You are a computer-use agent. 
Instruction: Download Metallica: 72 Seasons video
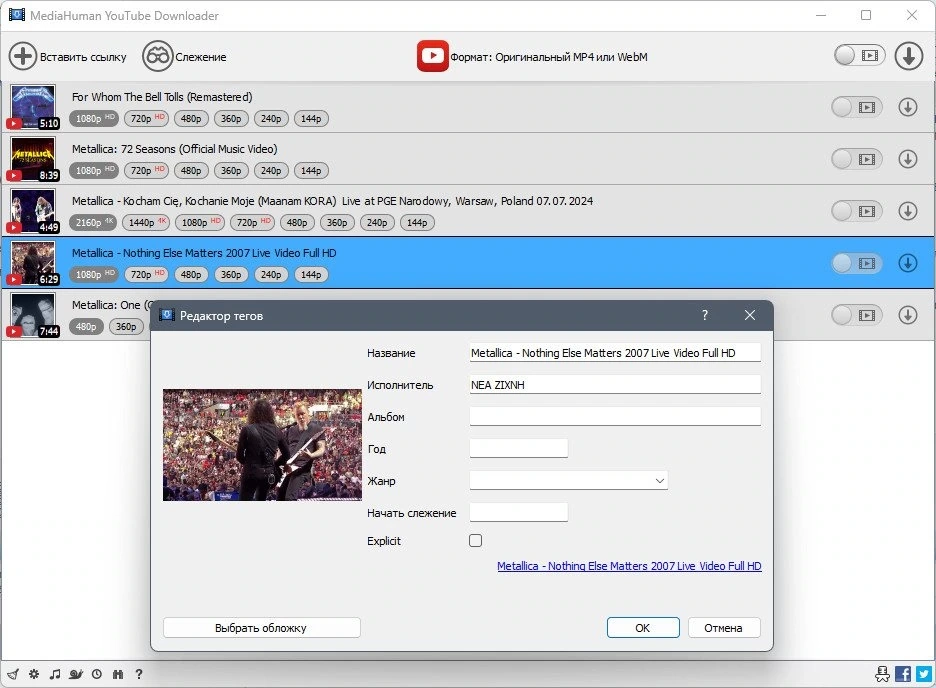(907, 159)
